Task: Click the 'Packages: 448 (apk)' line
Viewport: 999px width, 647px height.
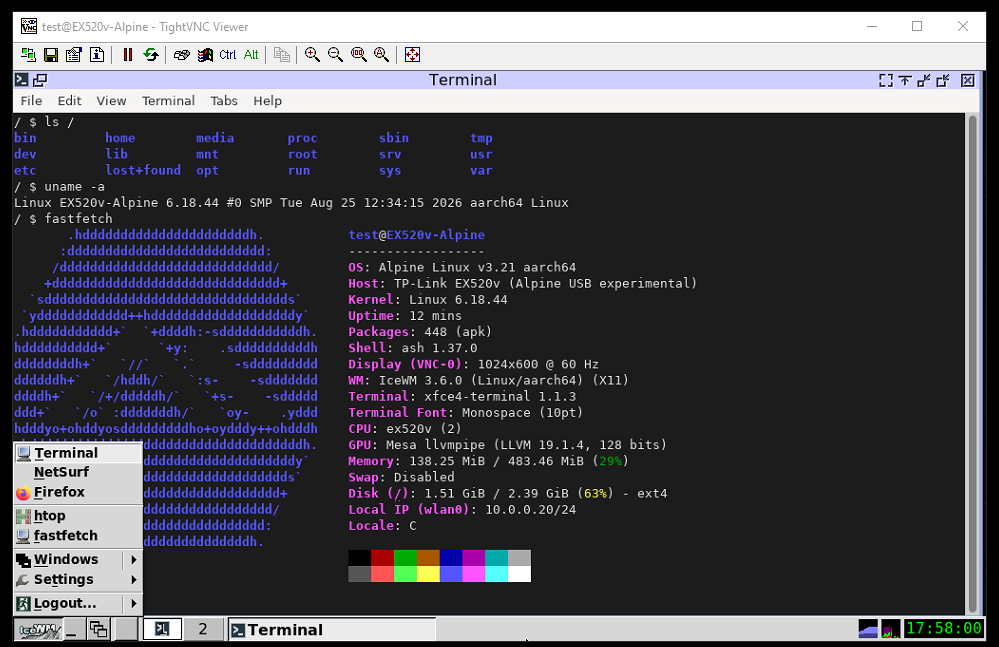Action: tap(420, 332)
